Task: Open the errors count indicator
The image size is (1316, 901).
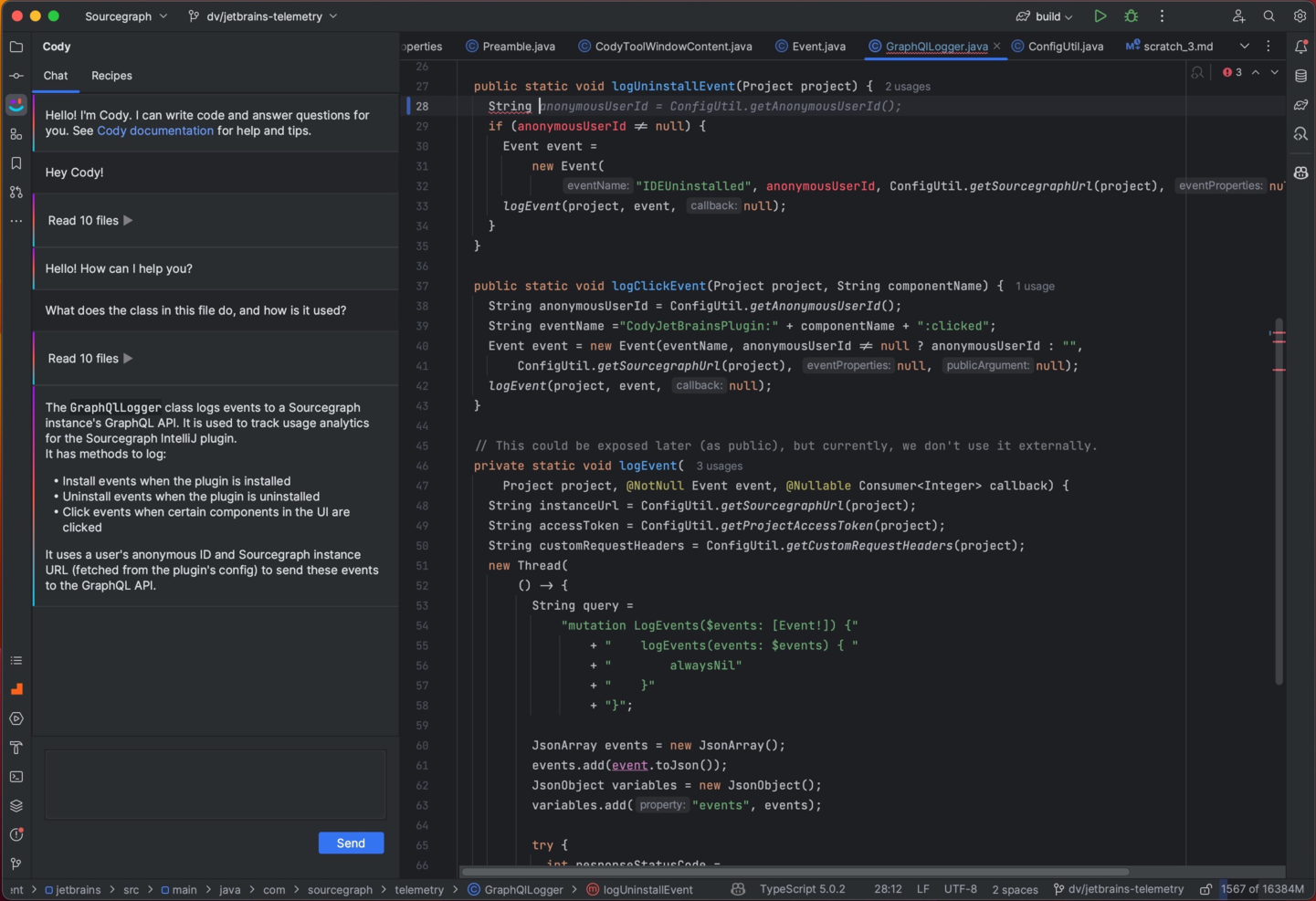Action: 1232,72
